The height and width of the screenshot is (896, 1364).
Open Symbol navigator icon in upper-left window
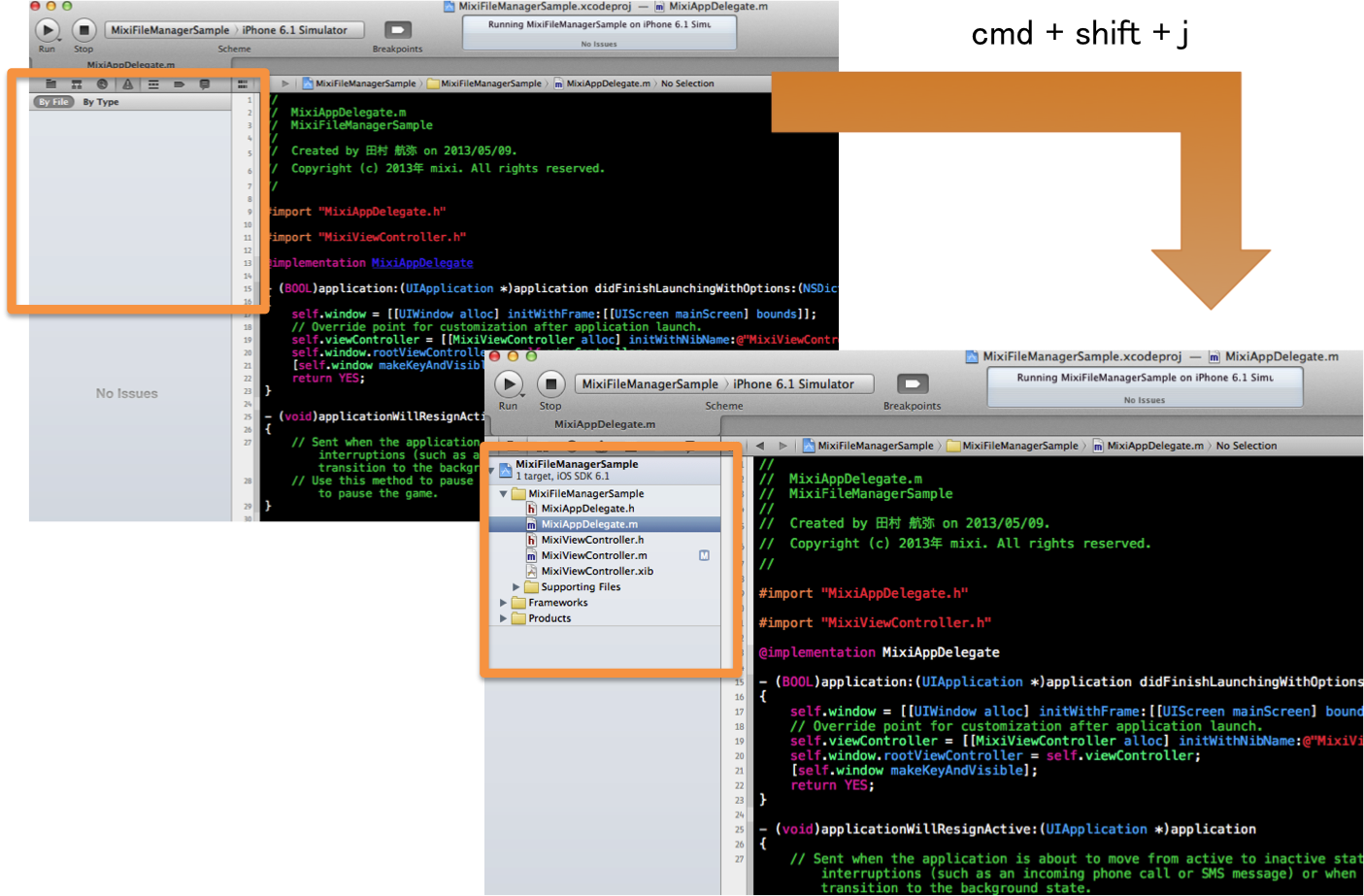pos(77,84)
